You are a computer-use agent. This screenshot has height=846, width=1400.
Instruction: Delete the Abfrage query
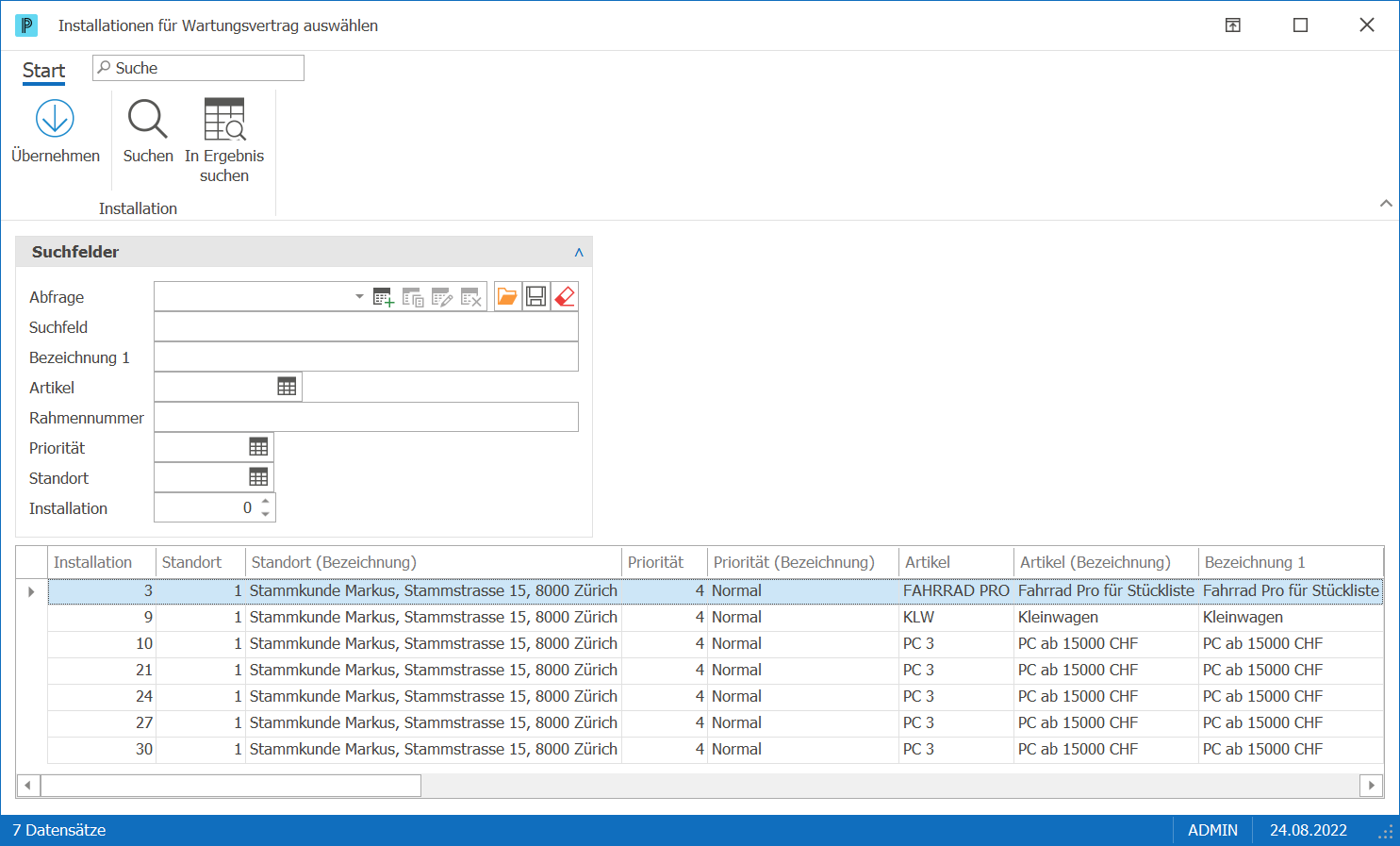coord(471,297)
